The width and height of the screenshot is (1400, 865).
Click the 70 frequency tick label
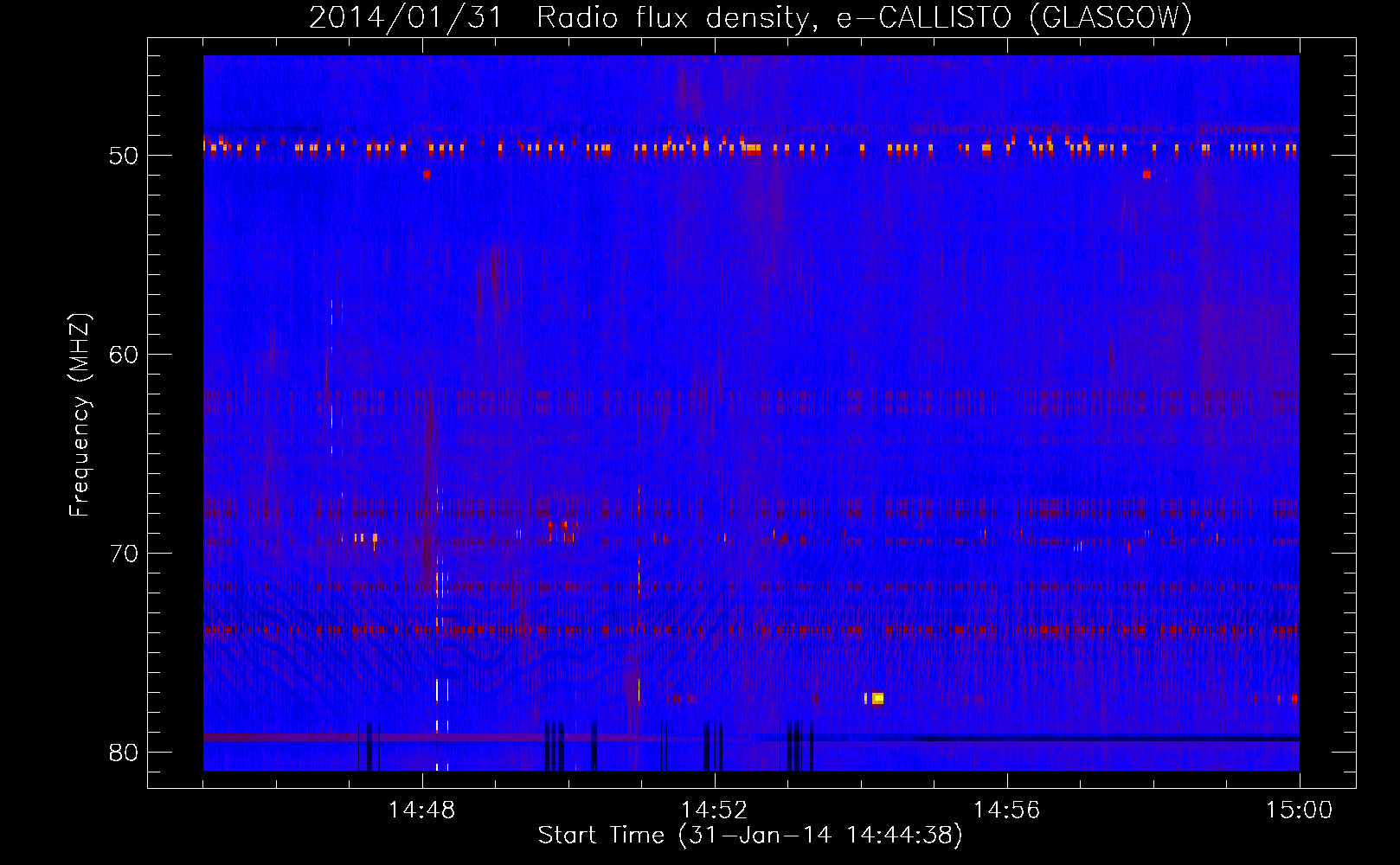tap(124, 554)
